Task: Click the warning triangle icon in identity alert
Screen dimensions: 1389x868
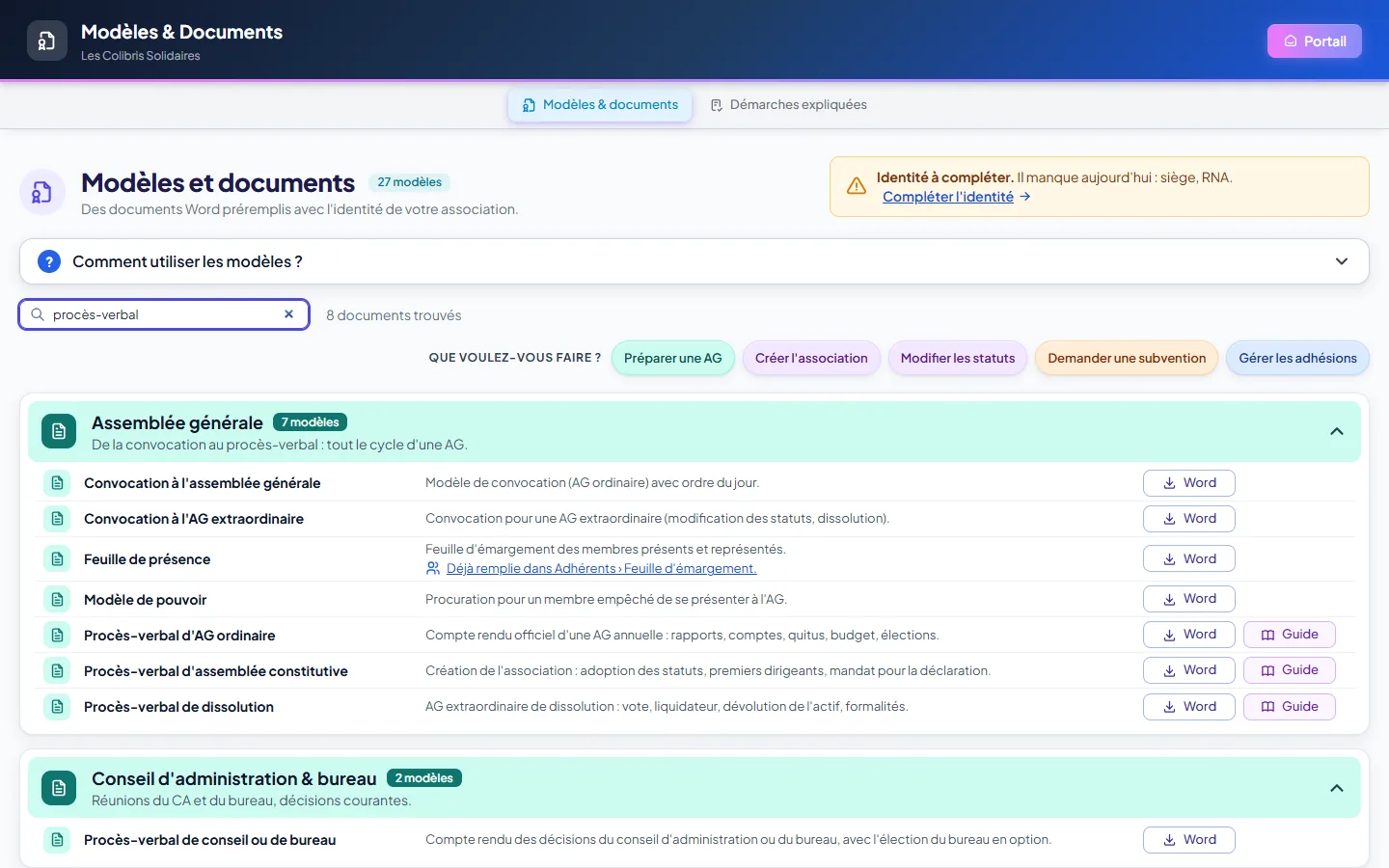Action: [857, 186]
